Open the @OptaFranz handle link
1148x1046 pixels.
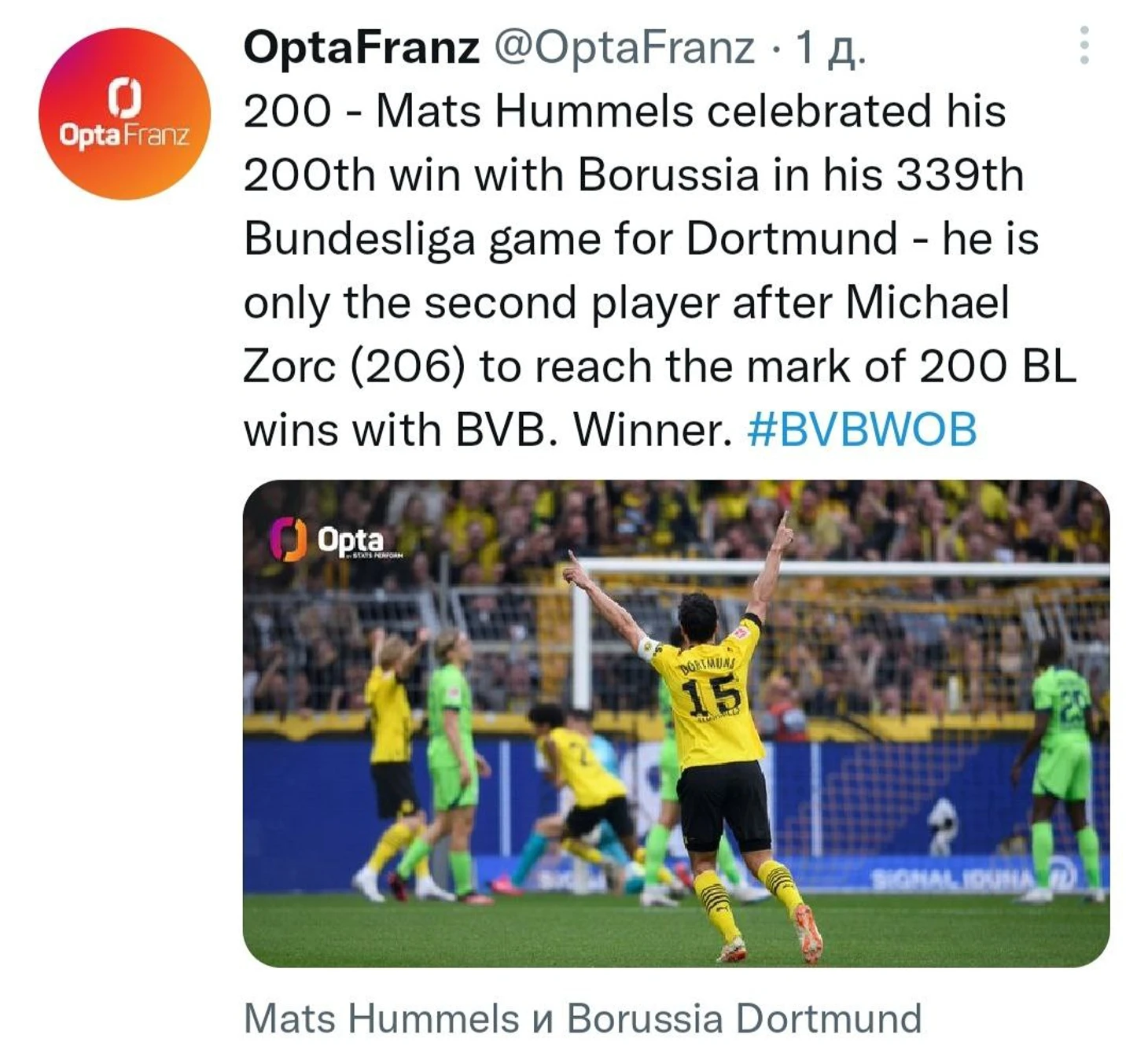pos(624,47)
